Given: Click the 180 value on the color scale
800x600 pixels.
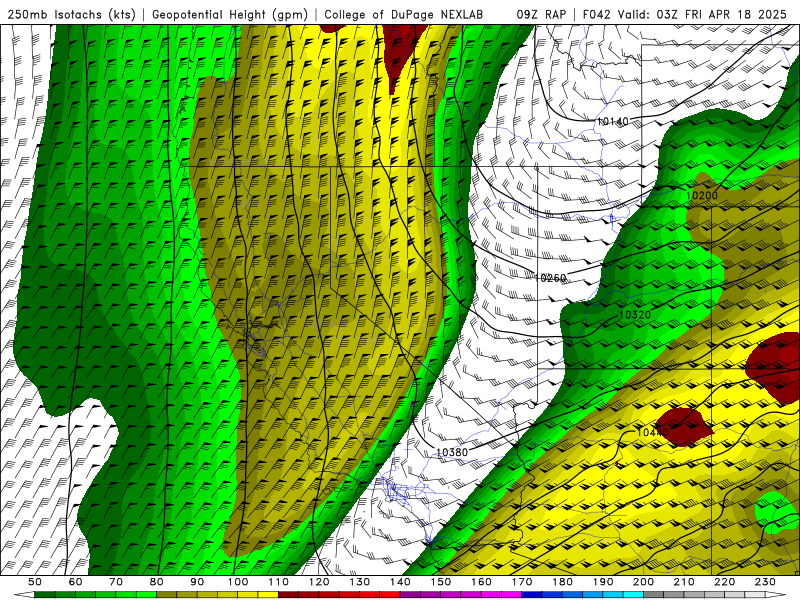Looking at the screenshot, I should 562,582.
